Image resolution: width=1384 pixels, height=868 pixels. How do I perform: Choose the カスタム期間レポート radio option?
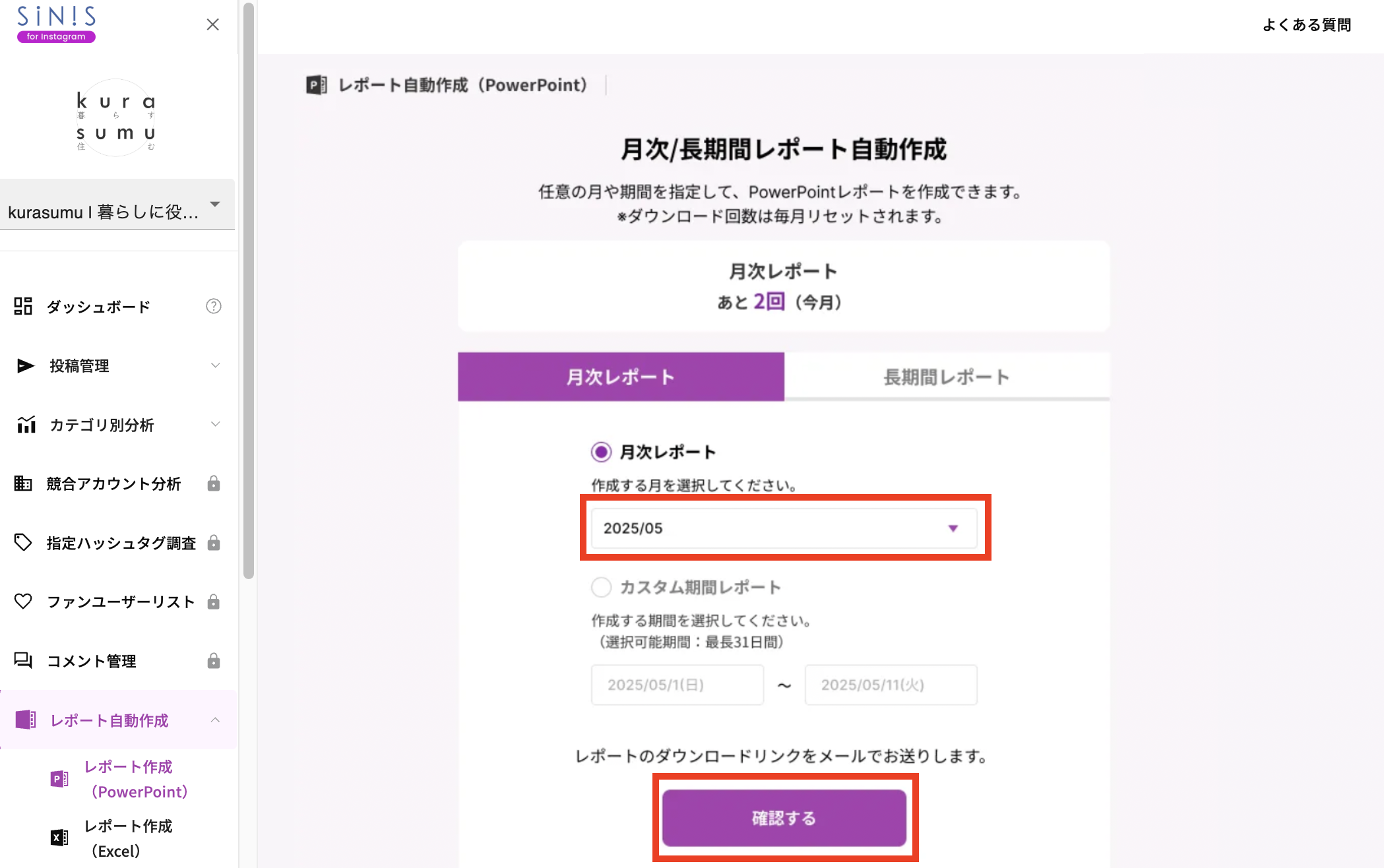coord(601,587)
